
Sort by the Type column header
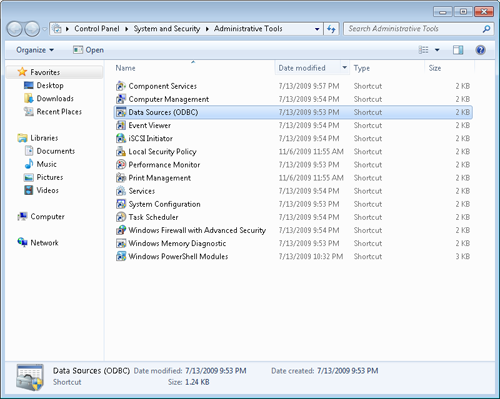[362, 68]
